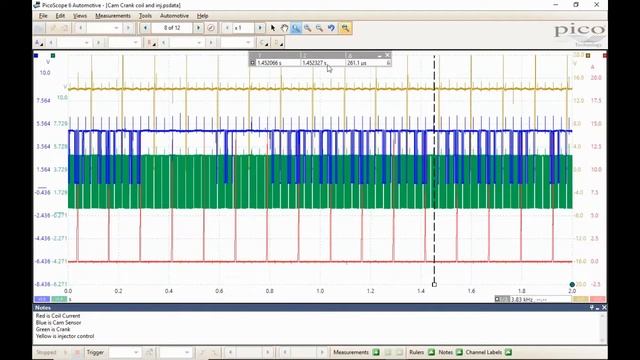This screenshot has height=360, width=640.
Task: Click the 'Blue is Cam Sensor' note
Action: point(58,322)
